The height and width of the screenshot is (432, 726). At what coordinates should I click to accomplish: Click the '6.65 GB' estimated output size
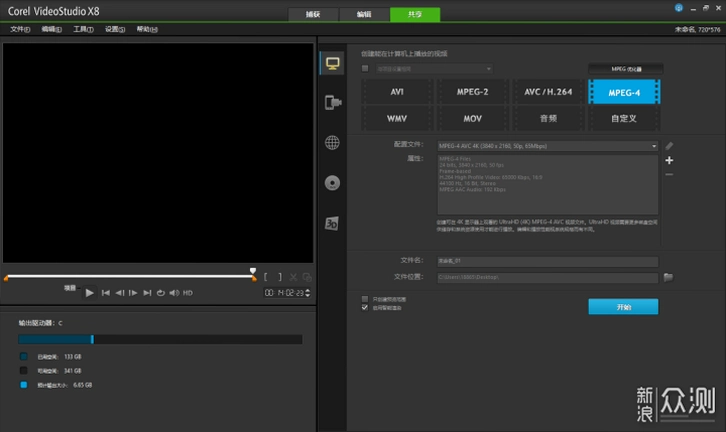pos(82,385)
